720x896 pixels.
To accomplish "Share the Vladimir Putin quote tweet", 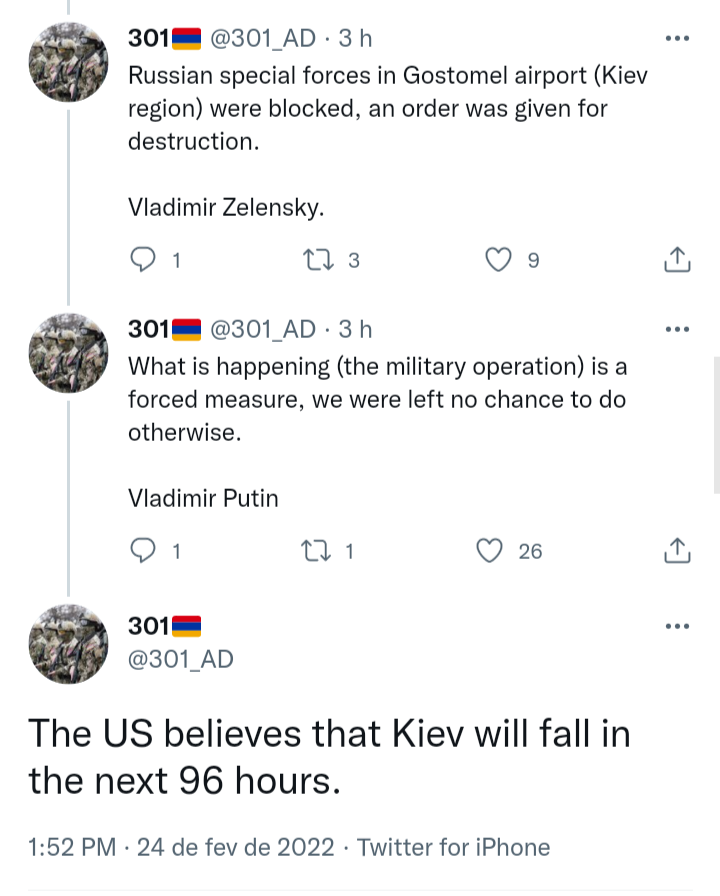I will (x=677, y=550).
